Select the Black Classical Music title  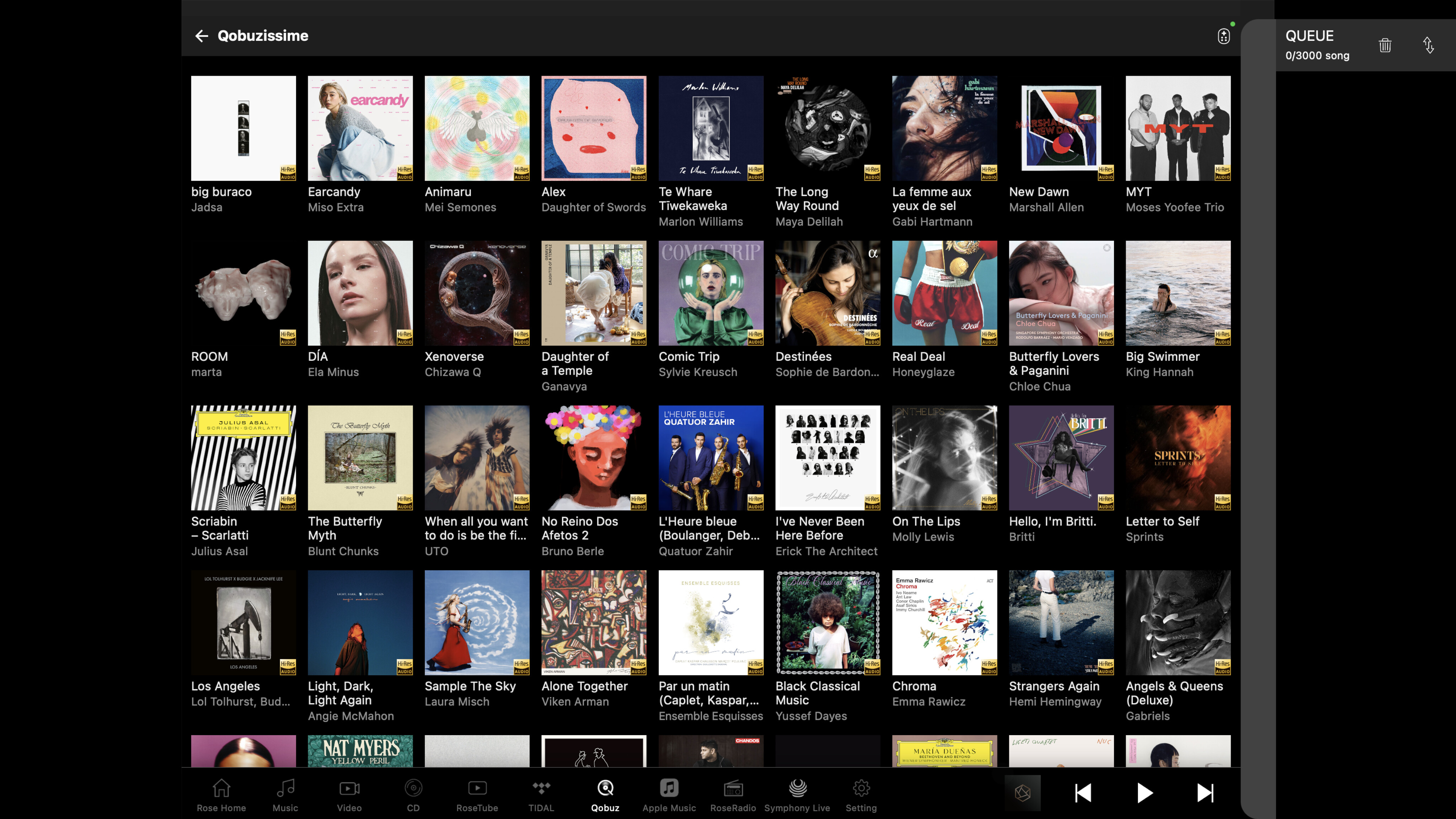pyautogui.click(x=817, y=693)
